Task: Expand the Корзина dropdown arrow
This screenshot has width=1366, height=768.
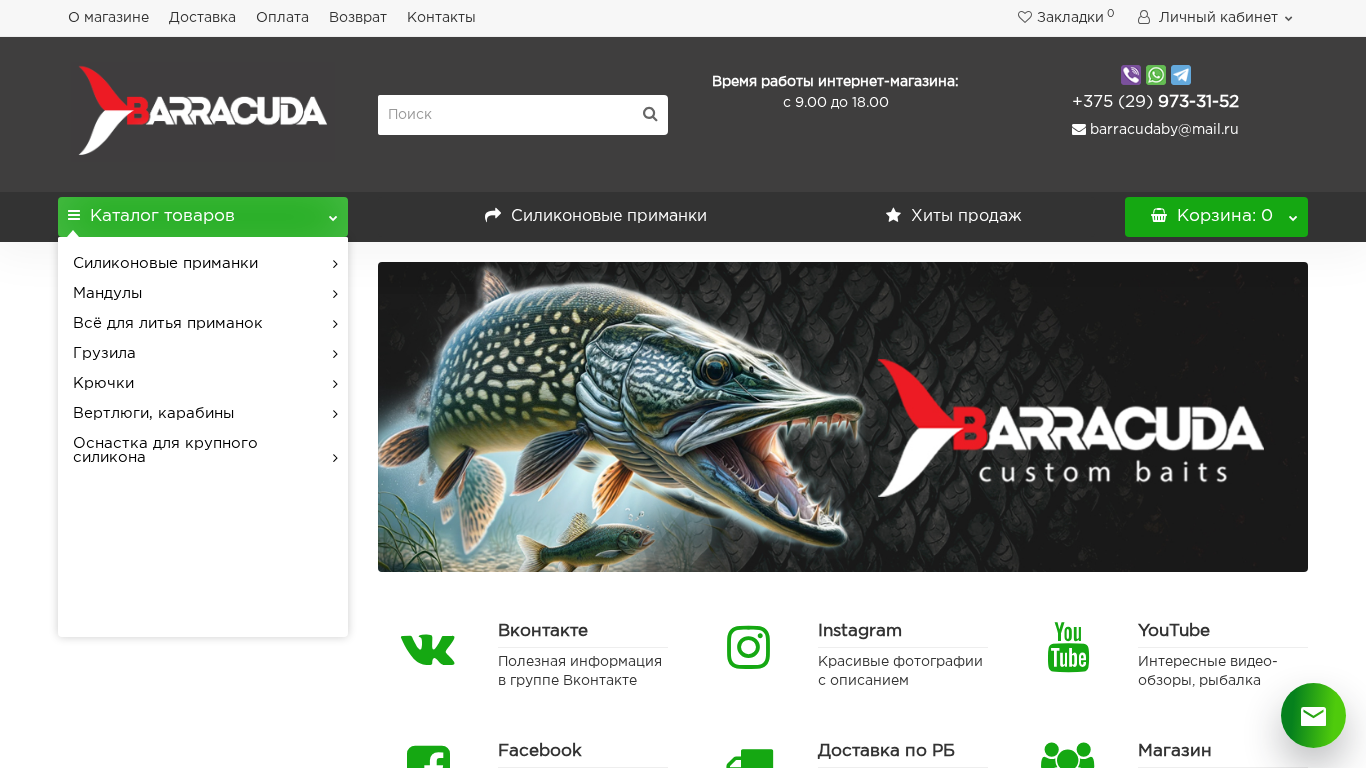Action: (x=1293, y=217)
